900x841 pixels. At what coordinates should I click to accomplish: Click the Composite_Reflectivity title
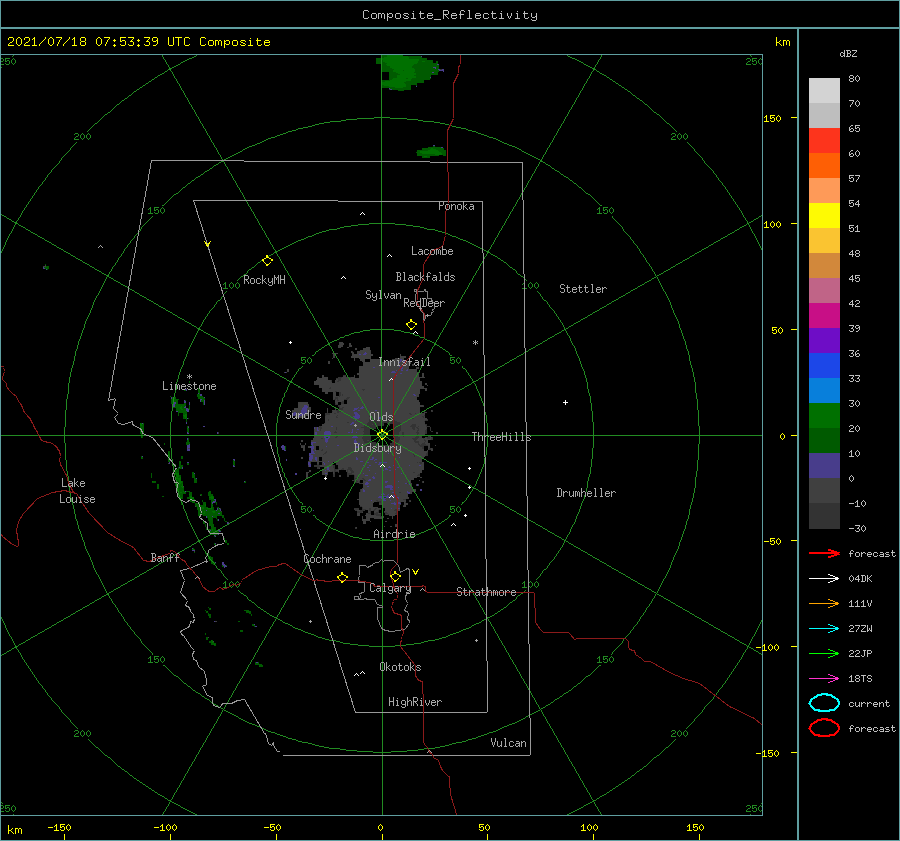(449, 15)
